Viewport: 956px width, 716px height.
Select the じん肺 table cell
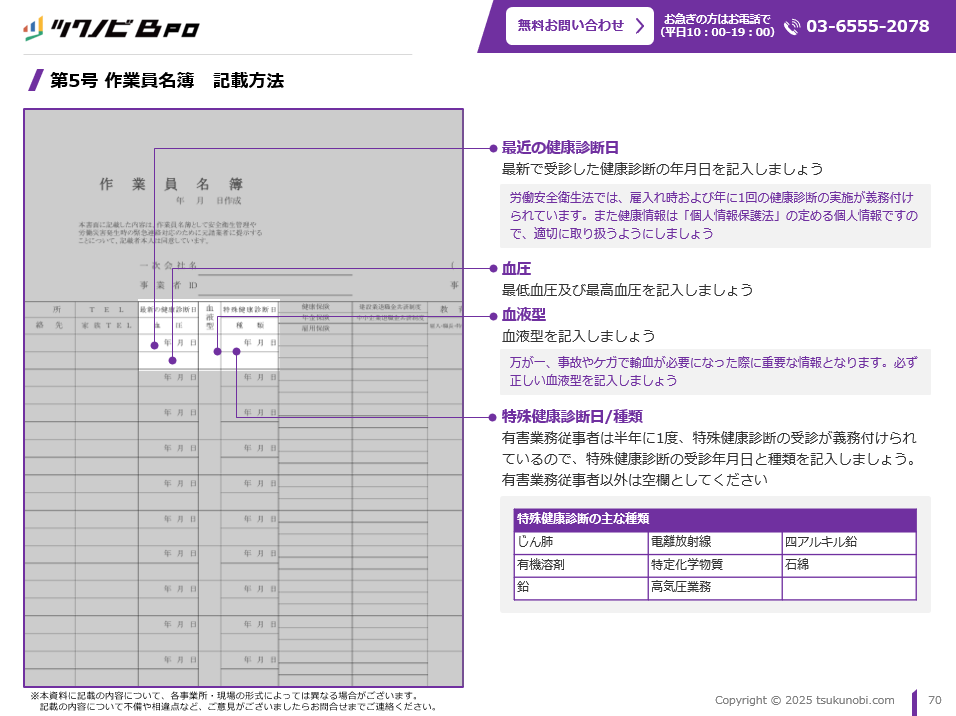(581, 542)
